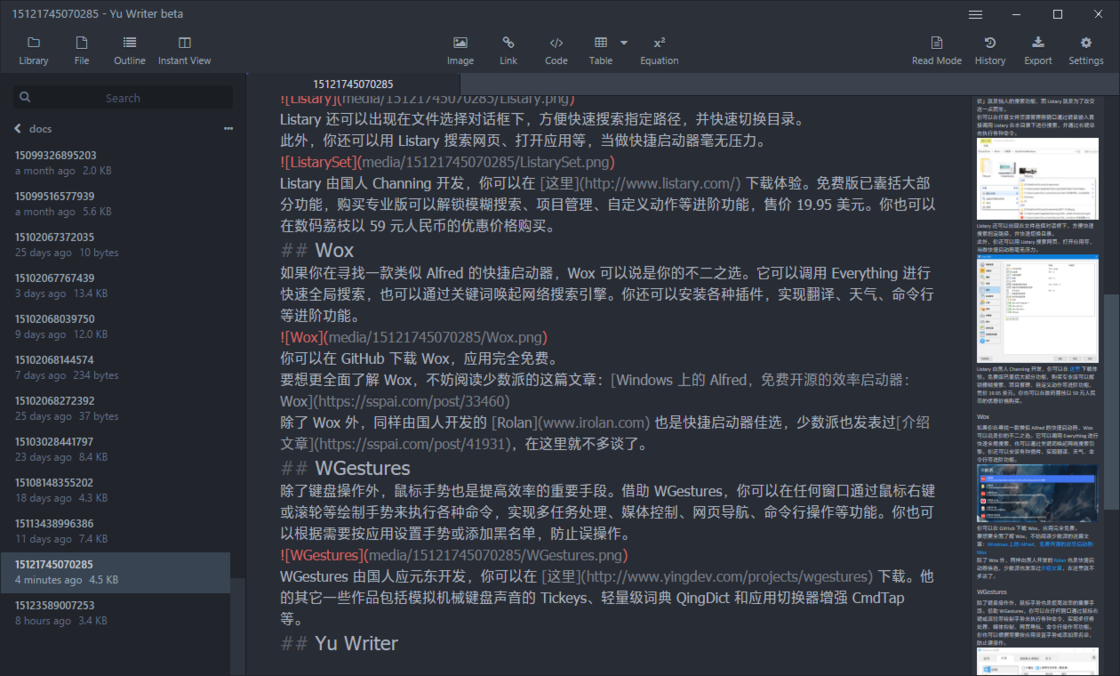The image size is (1120, 676).
Task: Click the listary.com link in editor
Action: [661, 184]
